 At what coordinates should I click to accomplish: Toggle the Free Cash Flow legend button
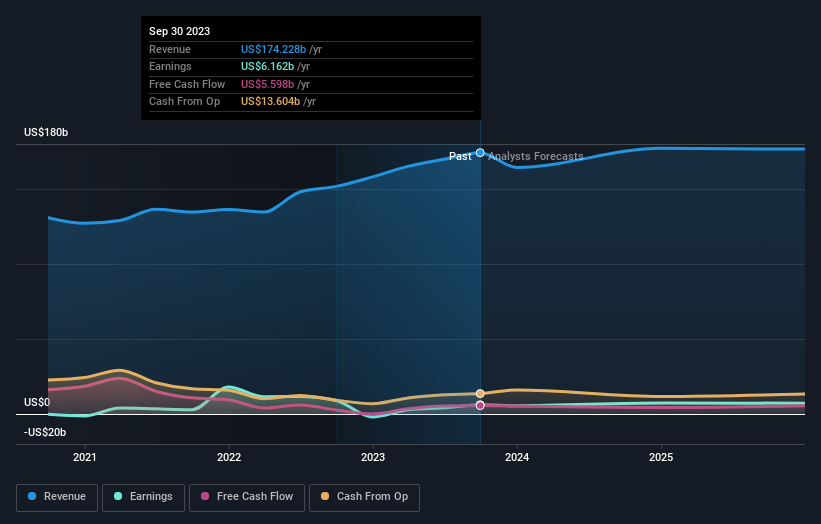tap(247, 497)
